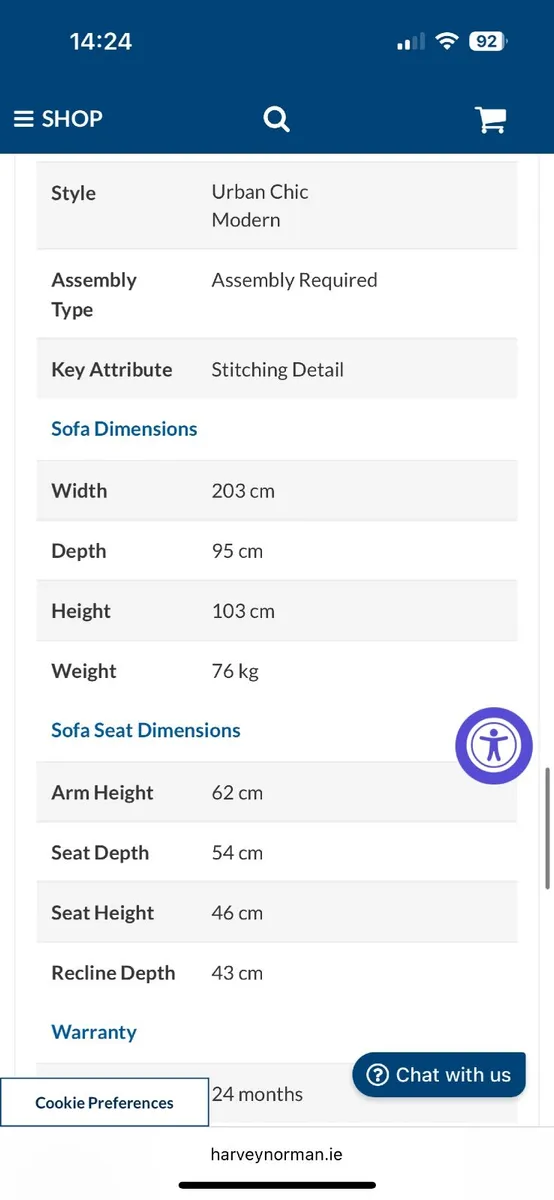
Task: Tap the search magnifier icon
Action: click(276, 119)
